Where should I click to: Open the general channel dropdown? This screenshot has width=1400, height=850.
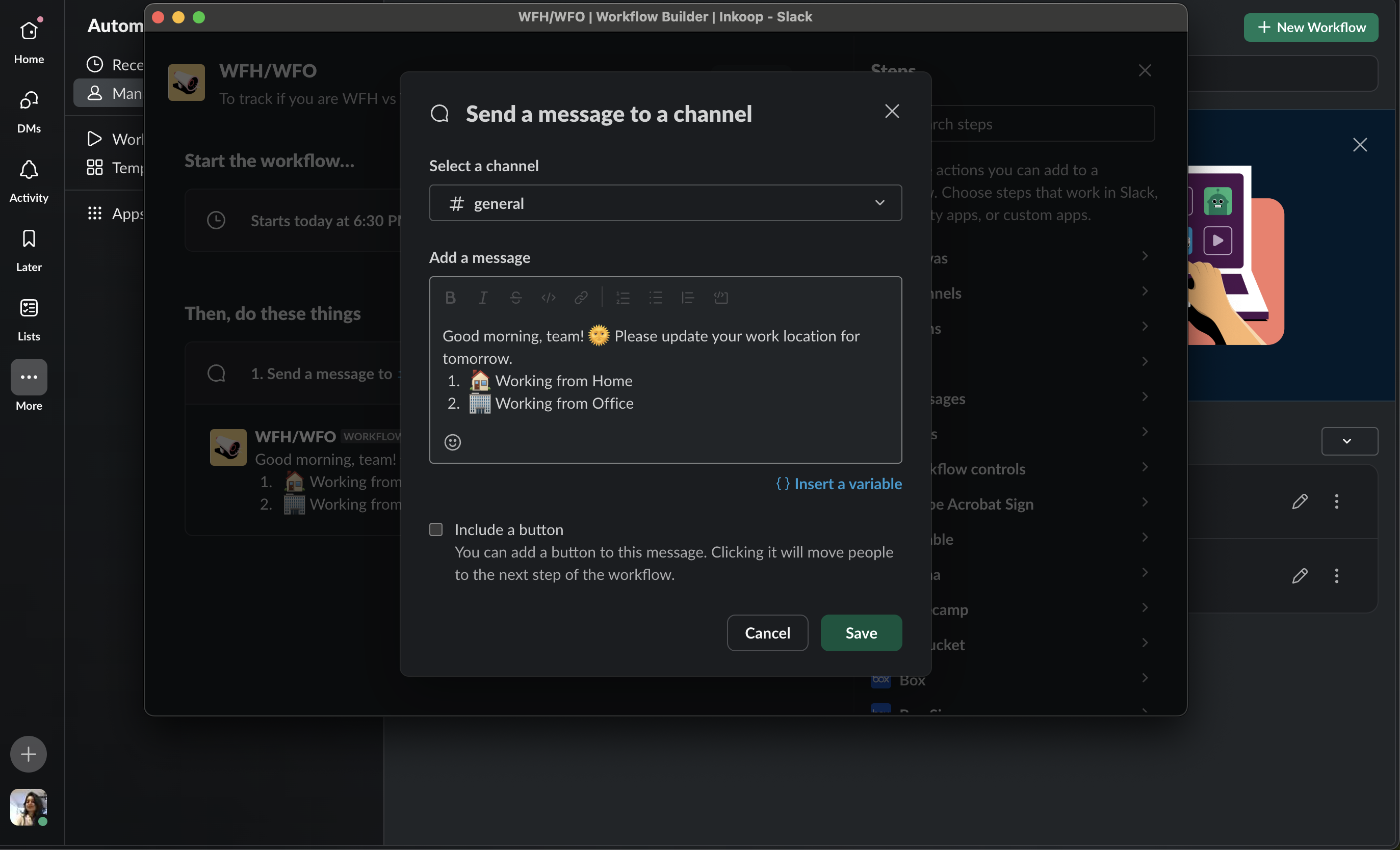[x=665, y=203]
